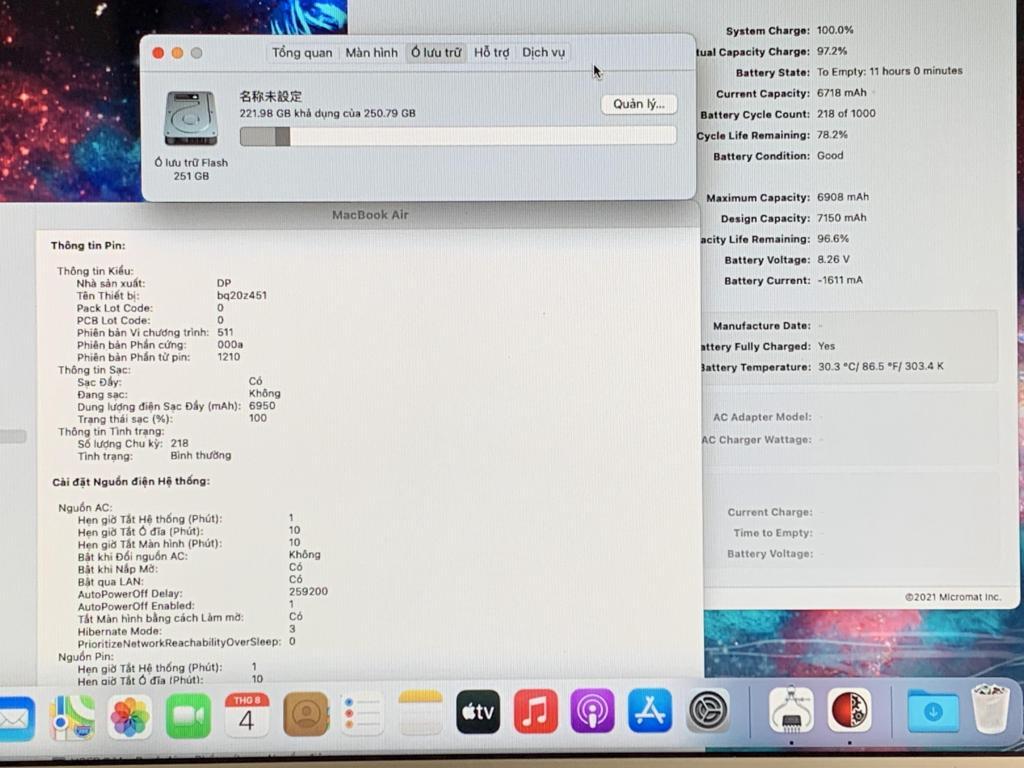Click the Hibernate Mode value 3
1024x768 pixels.
click(x=292, y=629)
